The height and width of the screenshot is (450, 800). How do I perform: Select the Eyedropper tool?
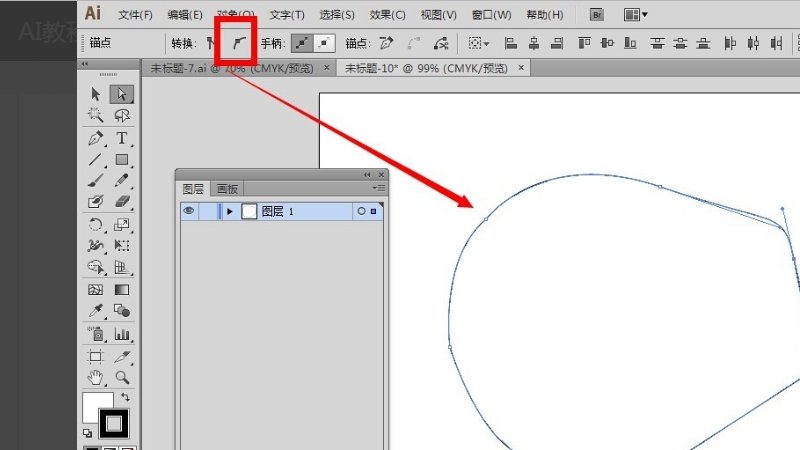click(x=95, y=311)
